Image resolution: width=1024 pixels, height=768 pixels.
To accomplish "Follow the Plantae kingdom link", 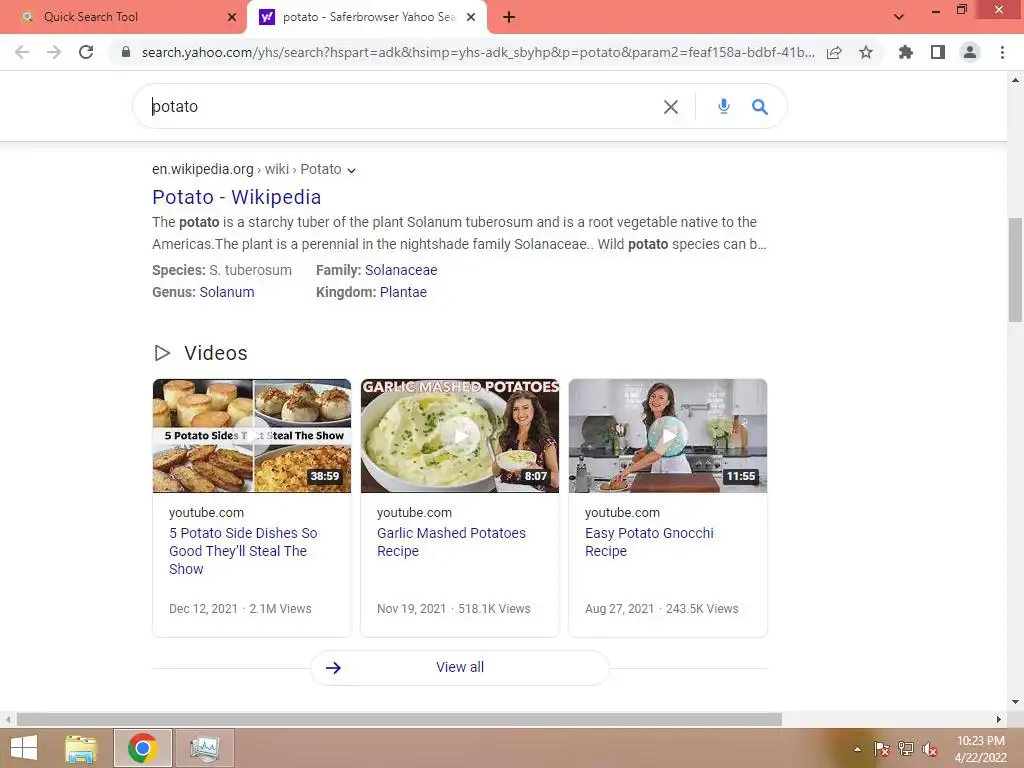I will [x=403, y=292].
